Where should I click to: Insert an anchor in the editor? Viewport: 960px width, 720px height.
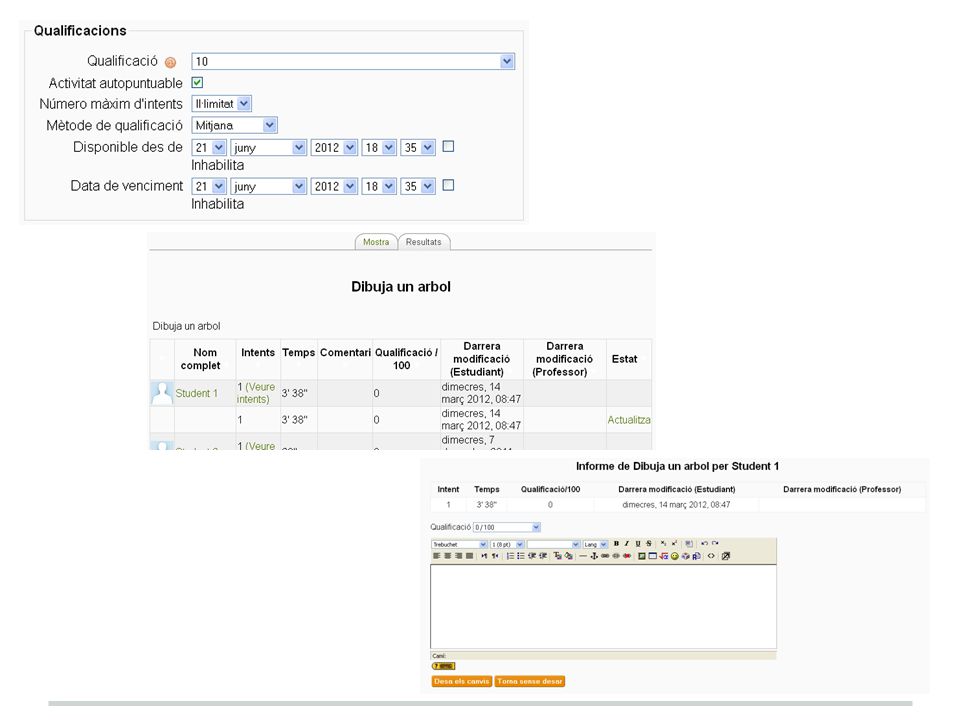point(594,556)
